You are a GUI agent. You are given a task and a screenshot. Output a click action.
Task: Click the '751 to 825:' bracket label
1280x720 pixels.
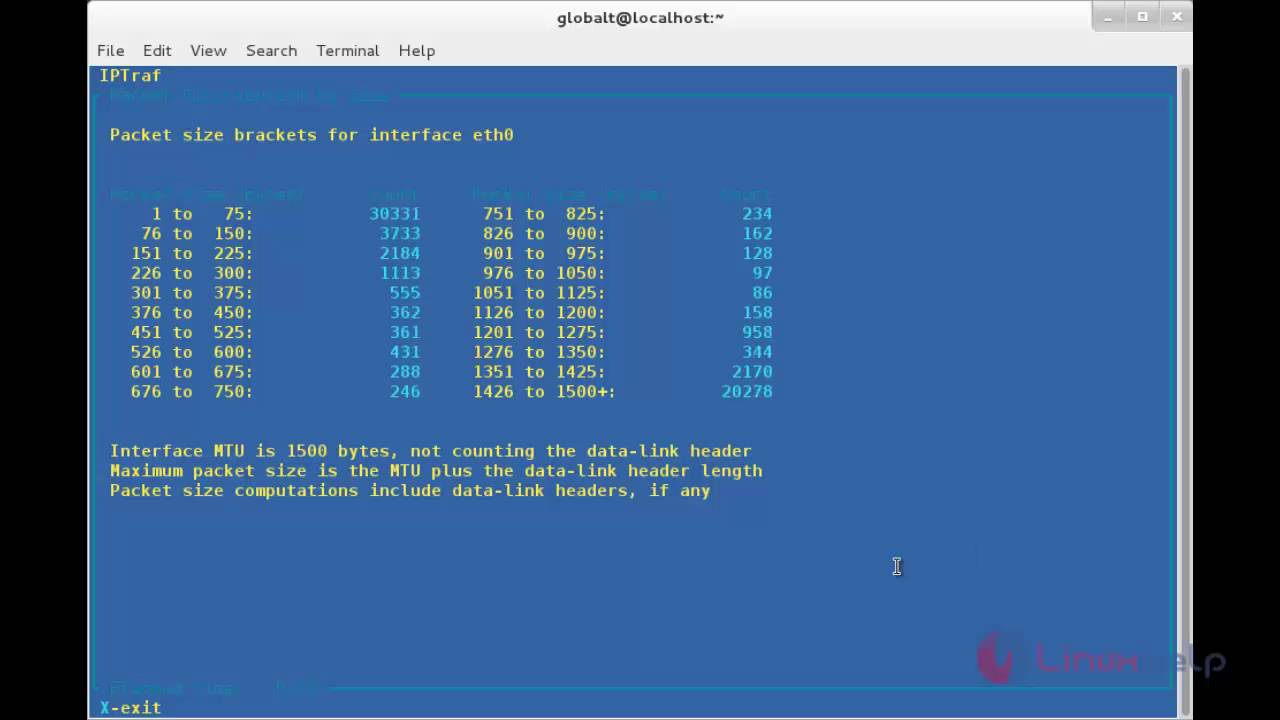click(x=544, y=213)
